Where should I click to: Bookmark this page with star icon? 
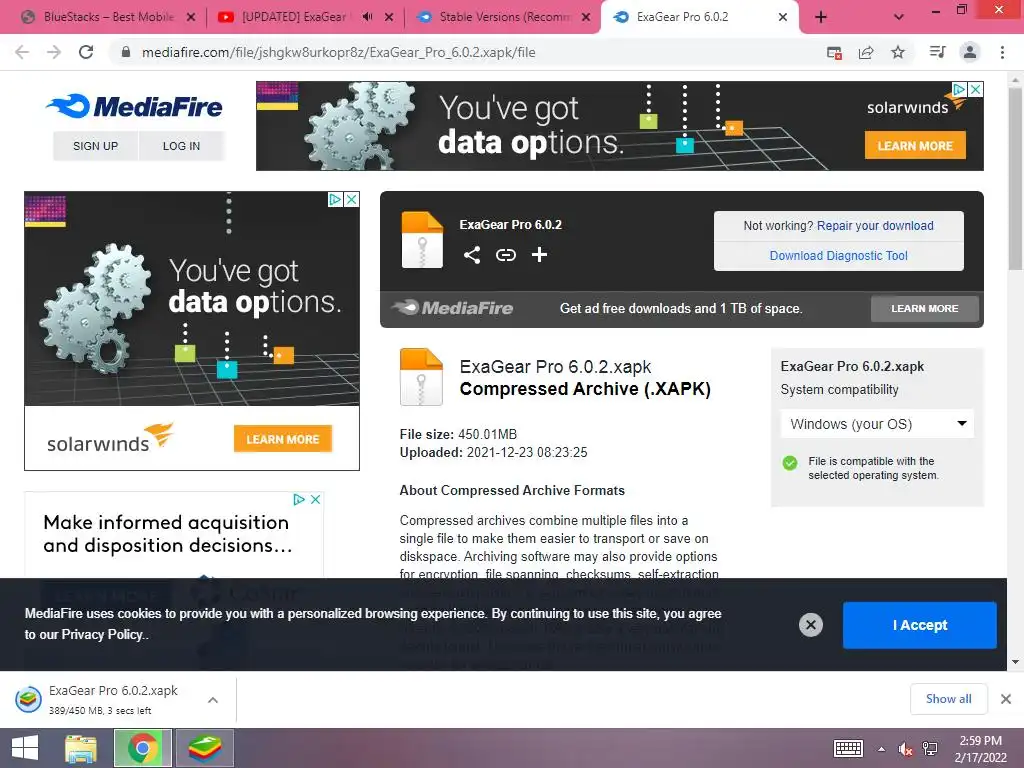point(898,52)
